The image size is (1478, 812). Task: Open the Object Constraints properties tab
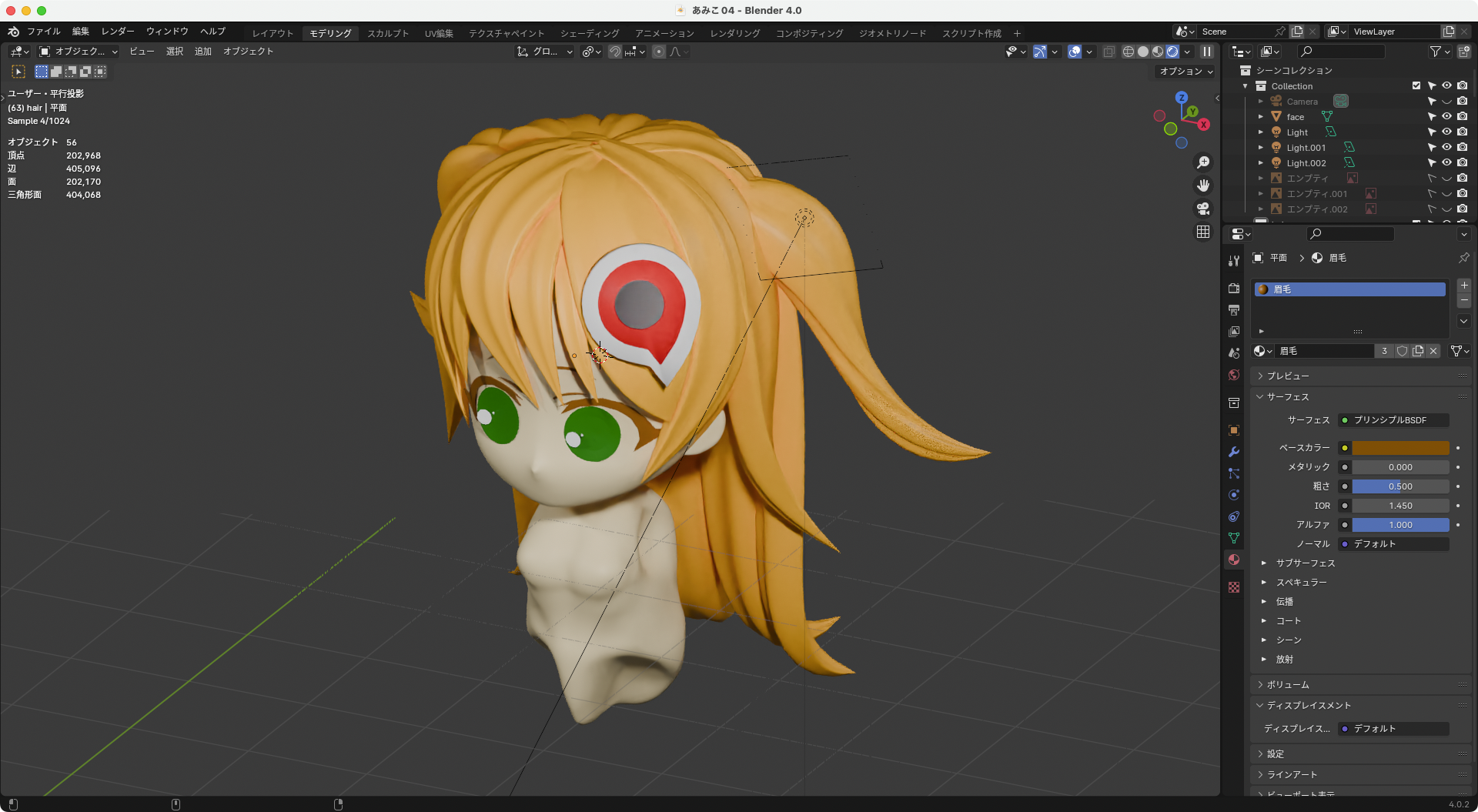[1234, 516]
